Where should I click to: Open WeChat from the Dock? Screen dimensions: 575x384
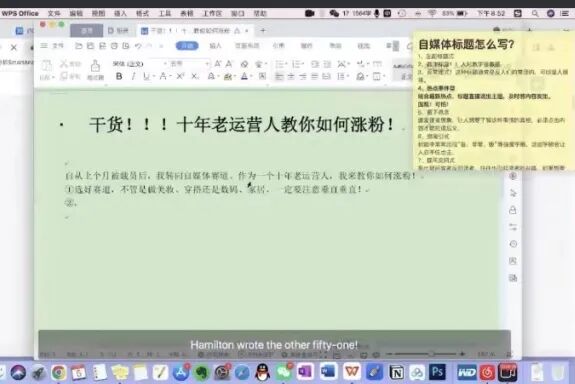283,373
